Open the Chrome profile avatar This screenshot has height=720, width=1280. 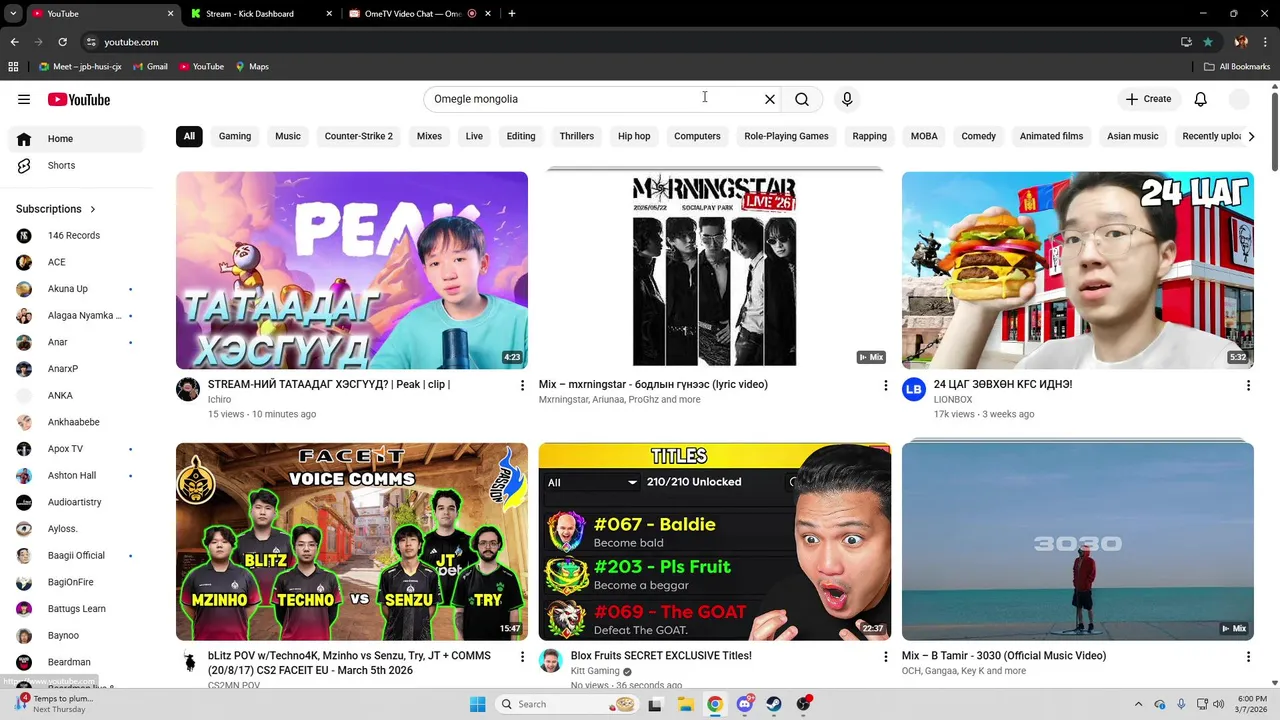[x=1241, y=42]
